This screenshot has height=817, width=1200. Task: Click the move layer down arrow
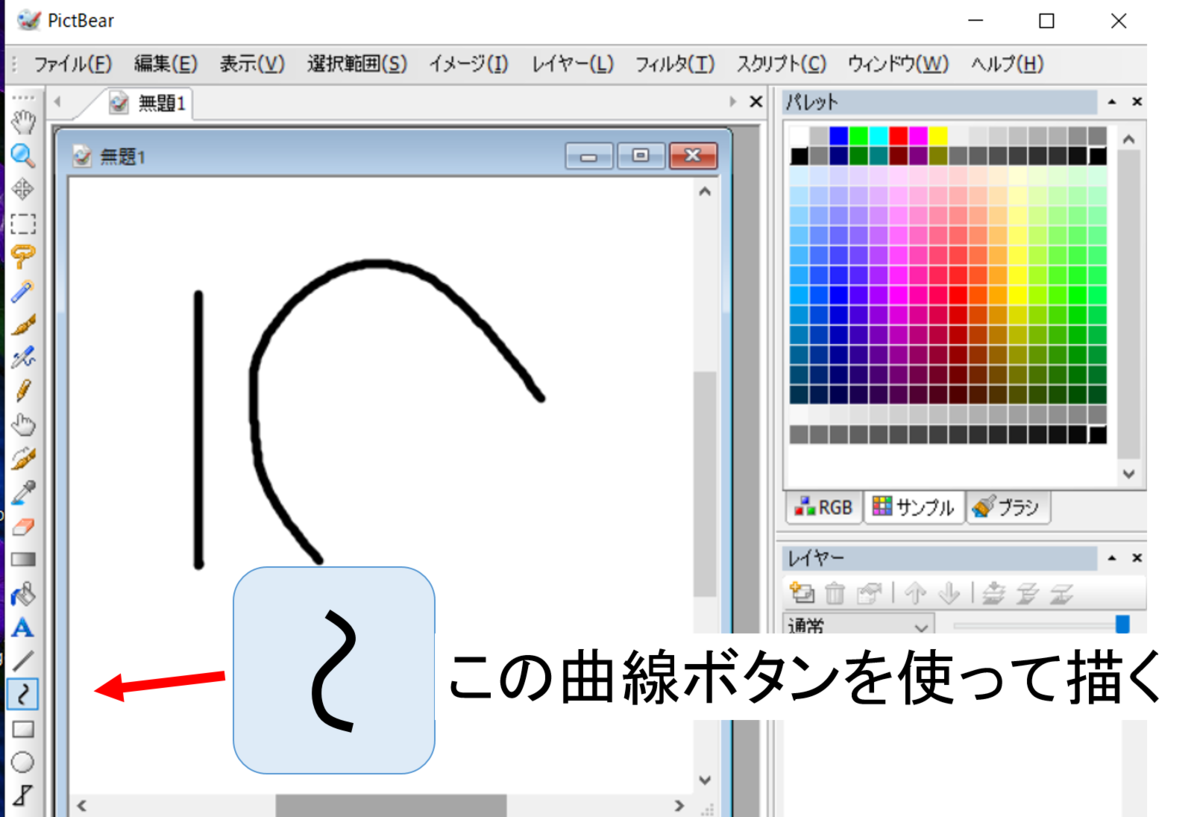[x=948, y=592]
